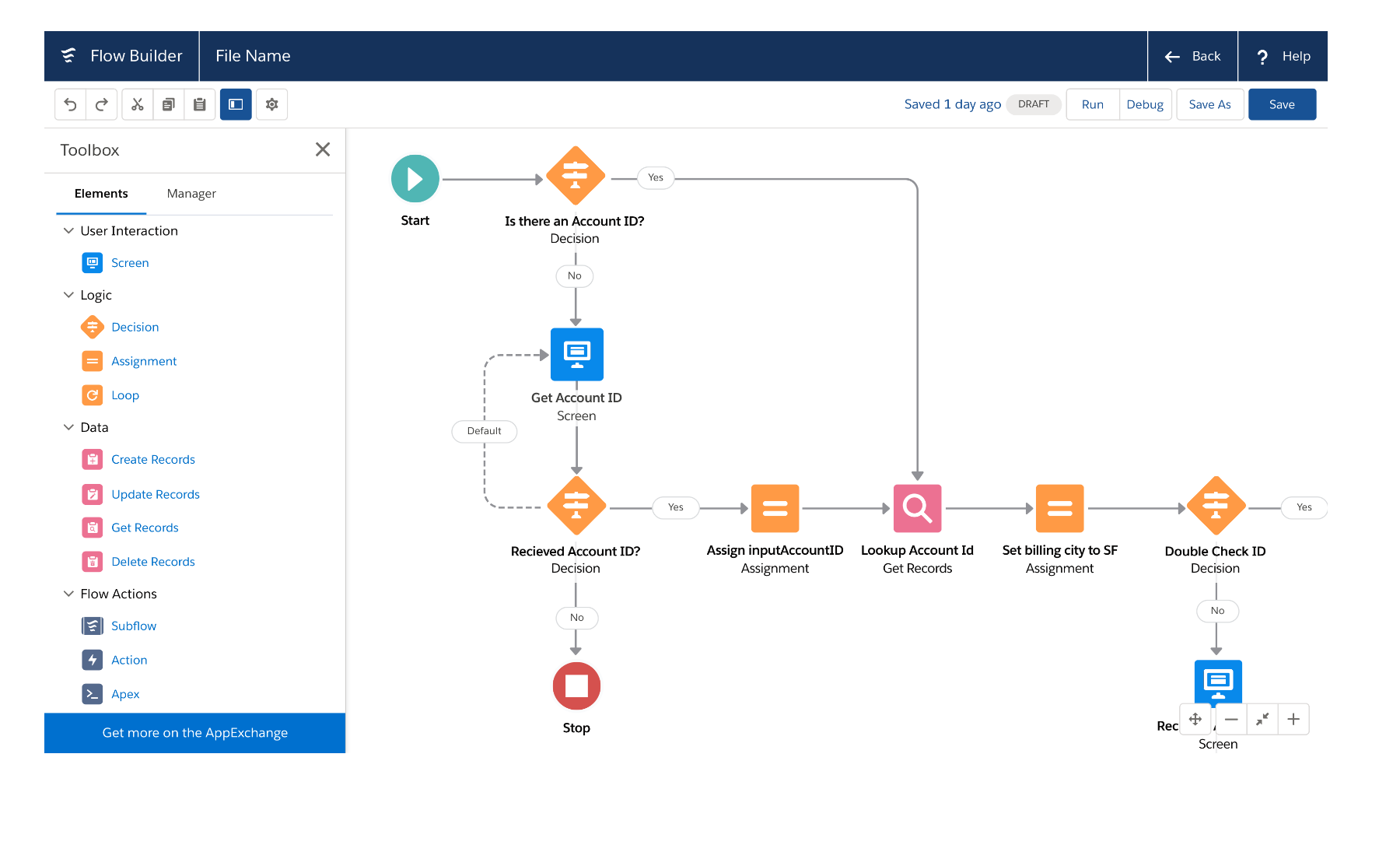
Task: Toggle the Toolbox panel visibility
Action: pos(236,103)
